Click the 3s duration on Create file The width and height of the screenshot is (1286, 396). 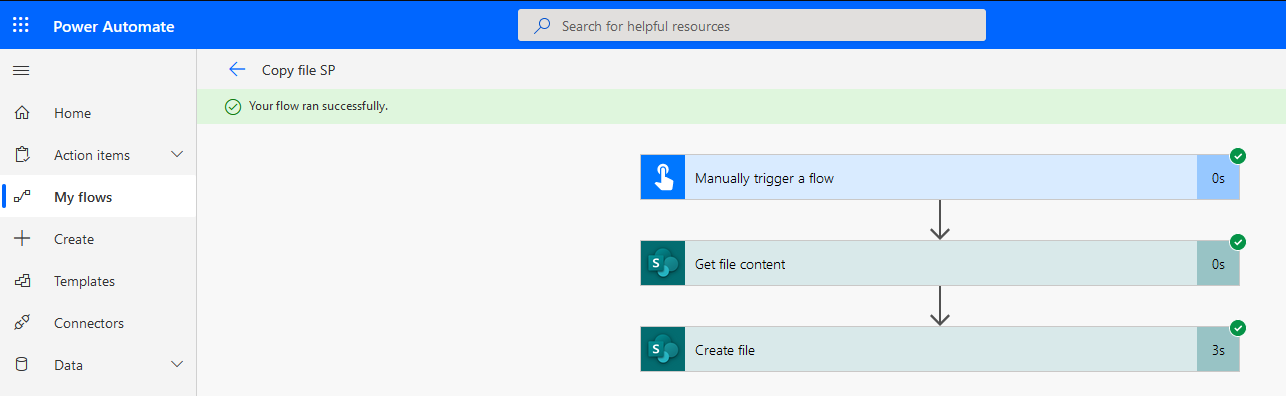1218,350
